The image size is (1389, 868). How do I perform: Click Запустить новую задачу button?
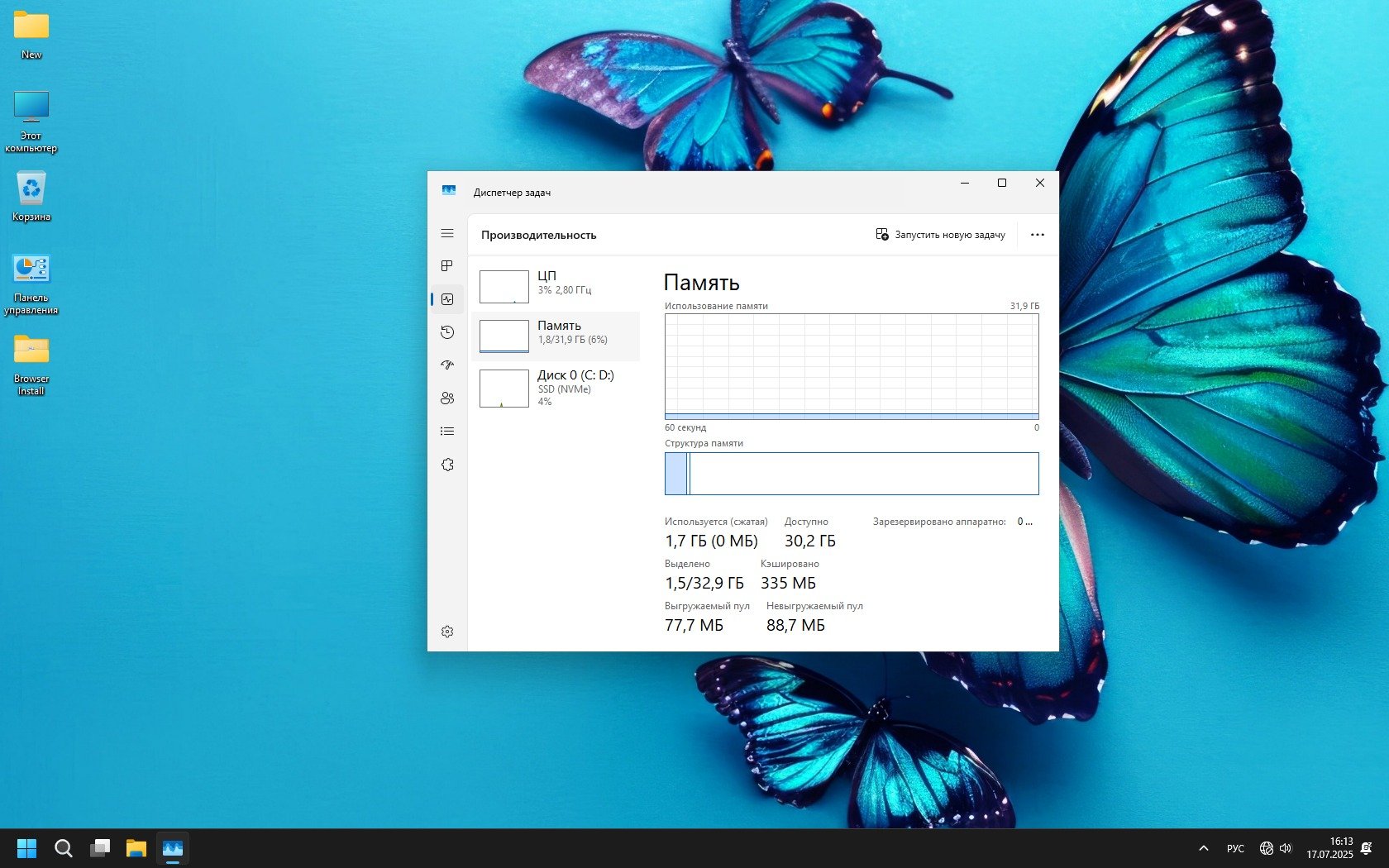pos(940,235)
